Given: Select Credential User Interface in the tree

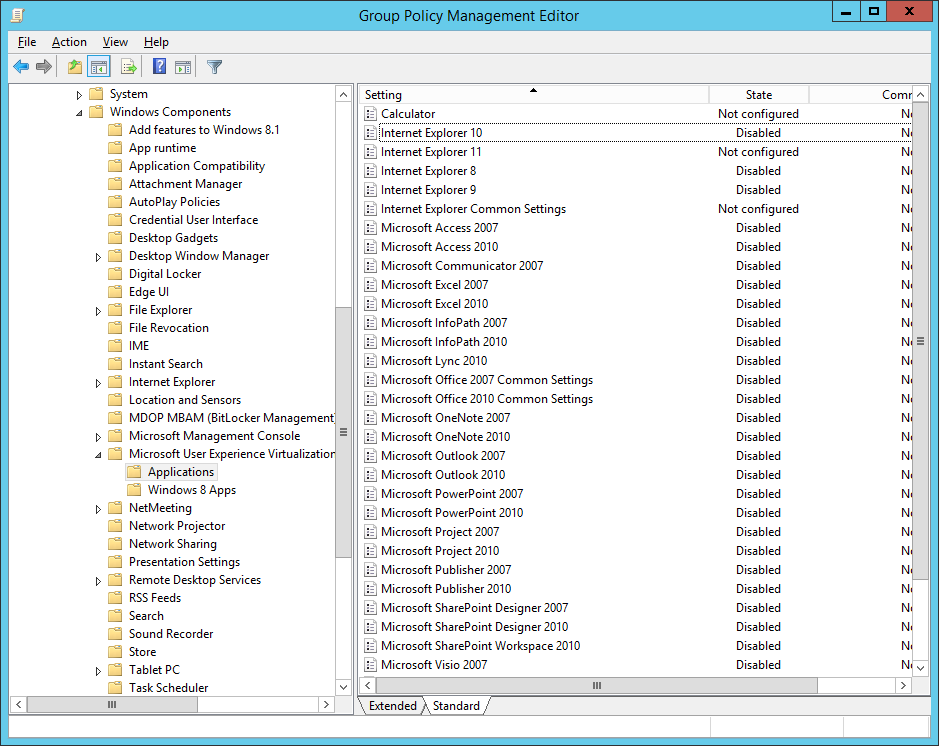Looking at the screenshot, I should 193,220.
